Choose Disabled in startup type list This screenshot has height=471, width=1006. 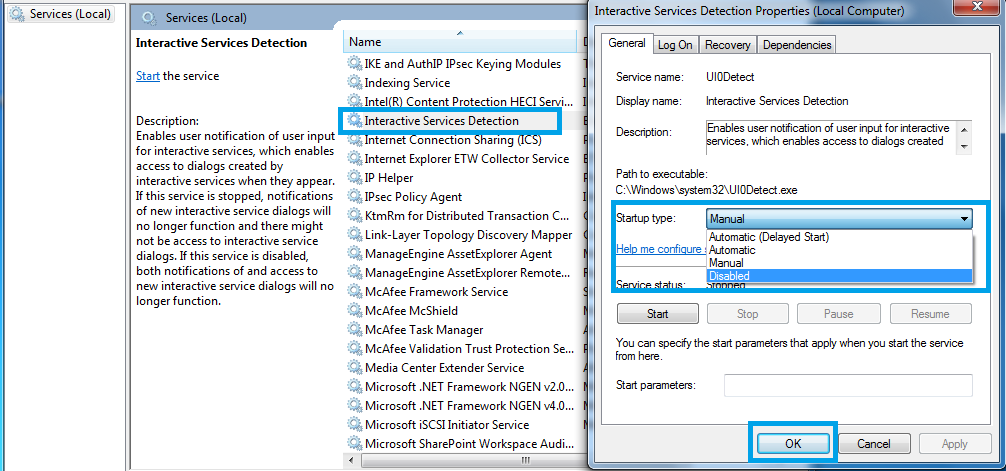[840, 276]
